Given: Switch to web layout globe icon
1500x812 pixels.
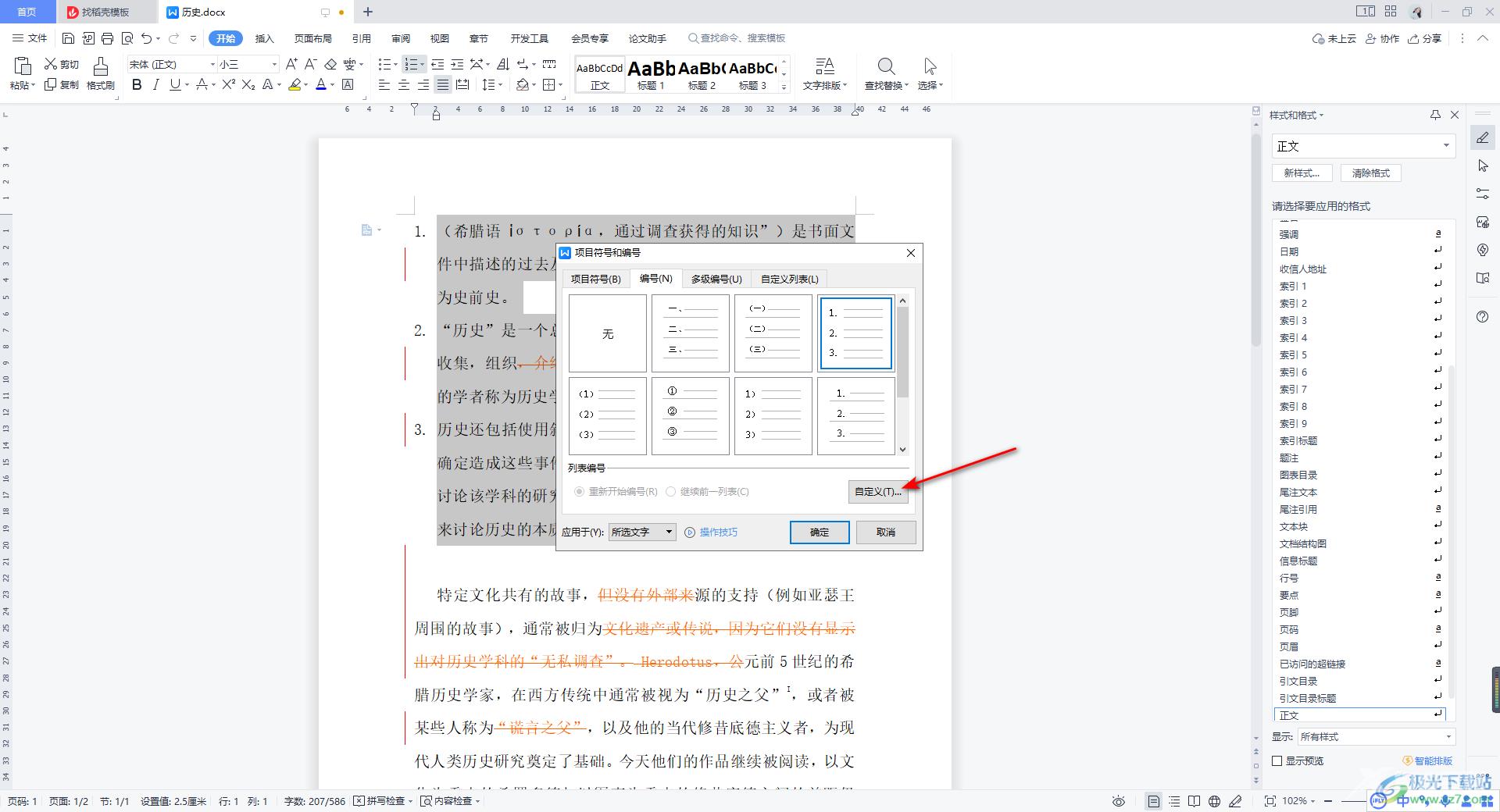Looking at the screenshot, I should (1214, 801).
